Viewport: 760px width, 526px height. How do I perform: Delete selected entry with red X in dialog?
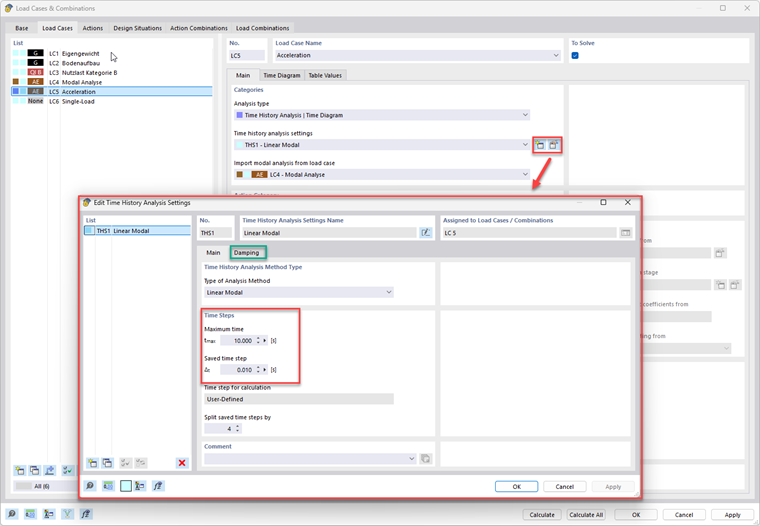pos(182,463)
